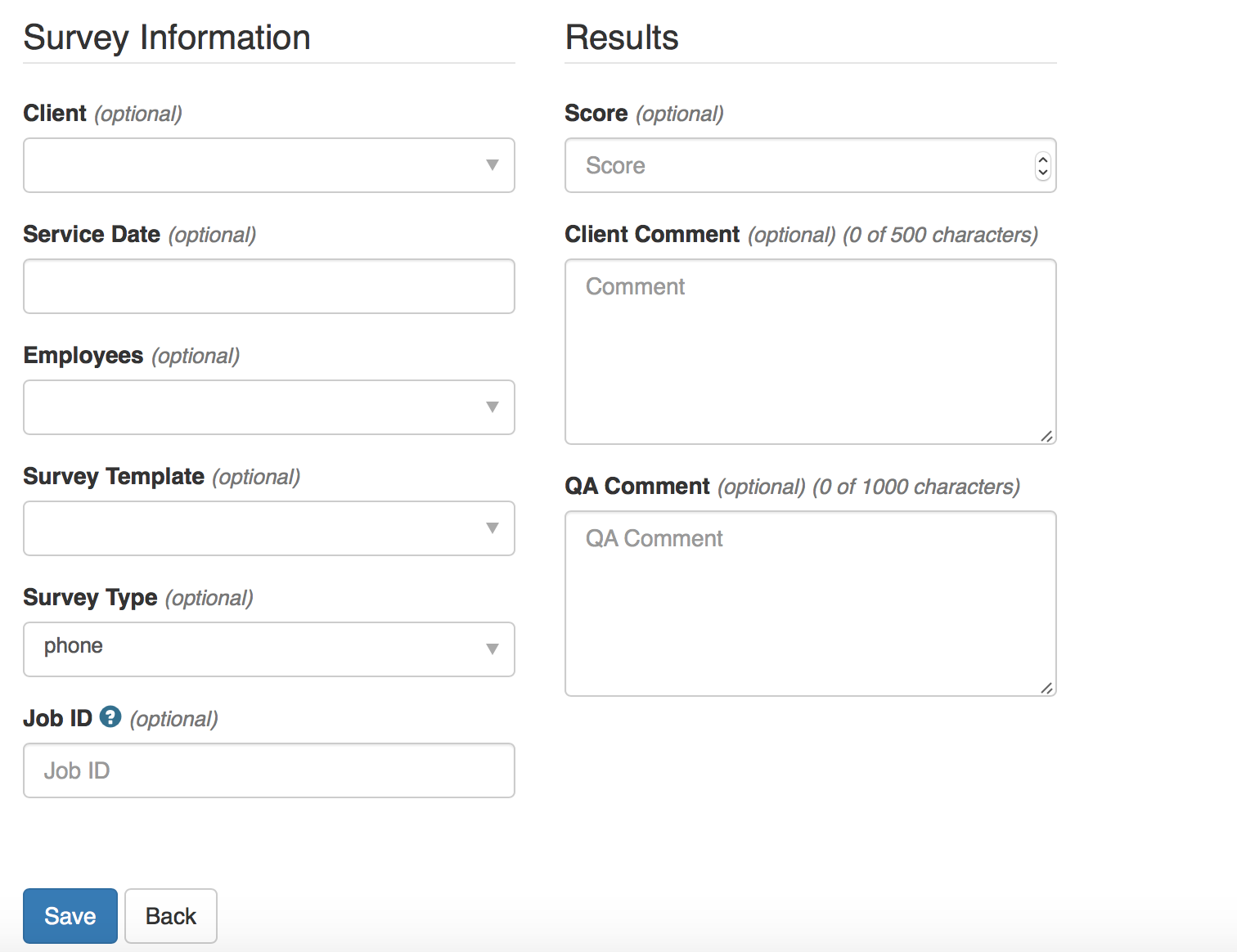Open the Survey Type dropdown showing phone
The width and height of the screenshot is (1237, 952).
tap(269, 649)
